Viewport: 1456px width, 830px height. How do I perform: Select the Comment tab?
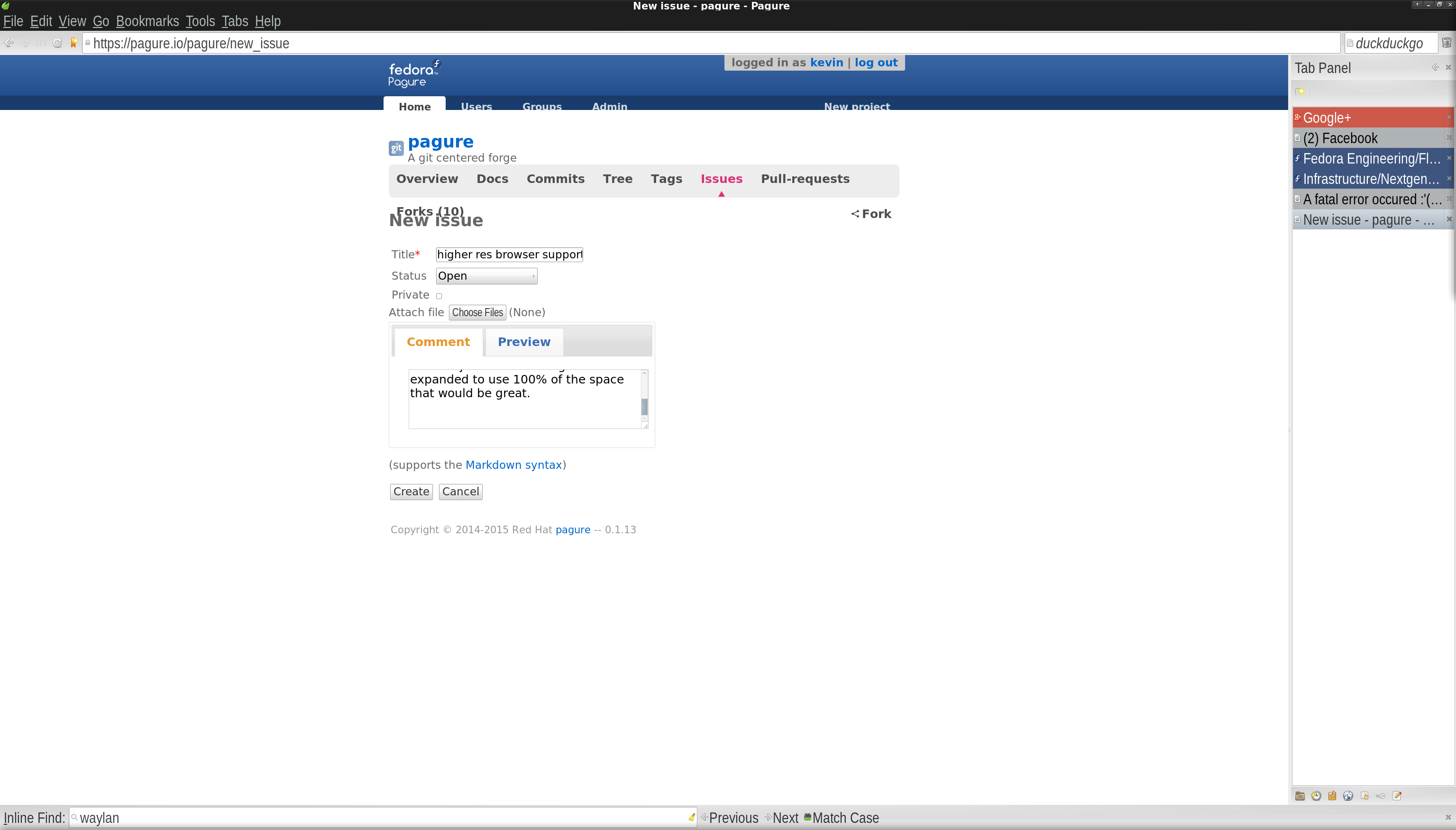pos(439,342)
